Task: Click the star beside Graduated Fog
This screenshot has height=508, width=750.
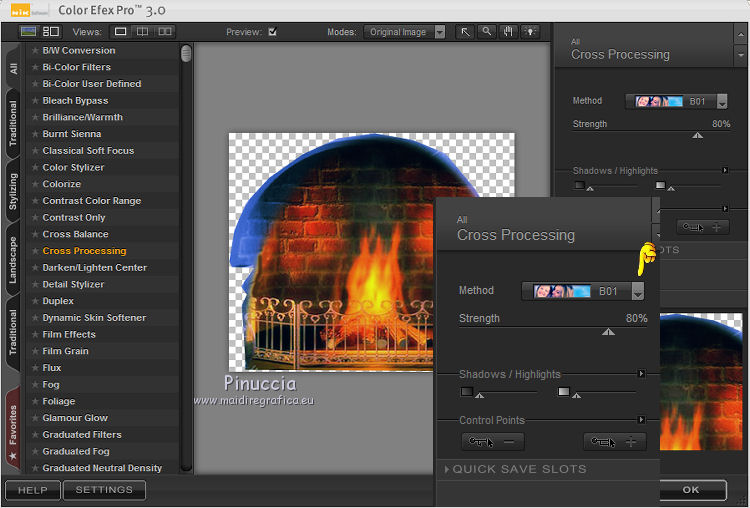Action: click(35, 452)
